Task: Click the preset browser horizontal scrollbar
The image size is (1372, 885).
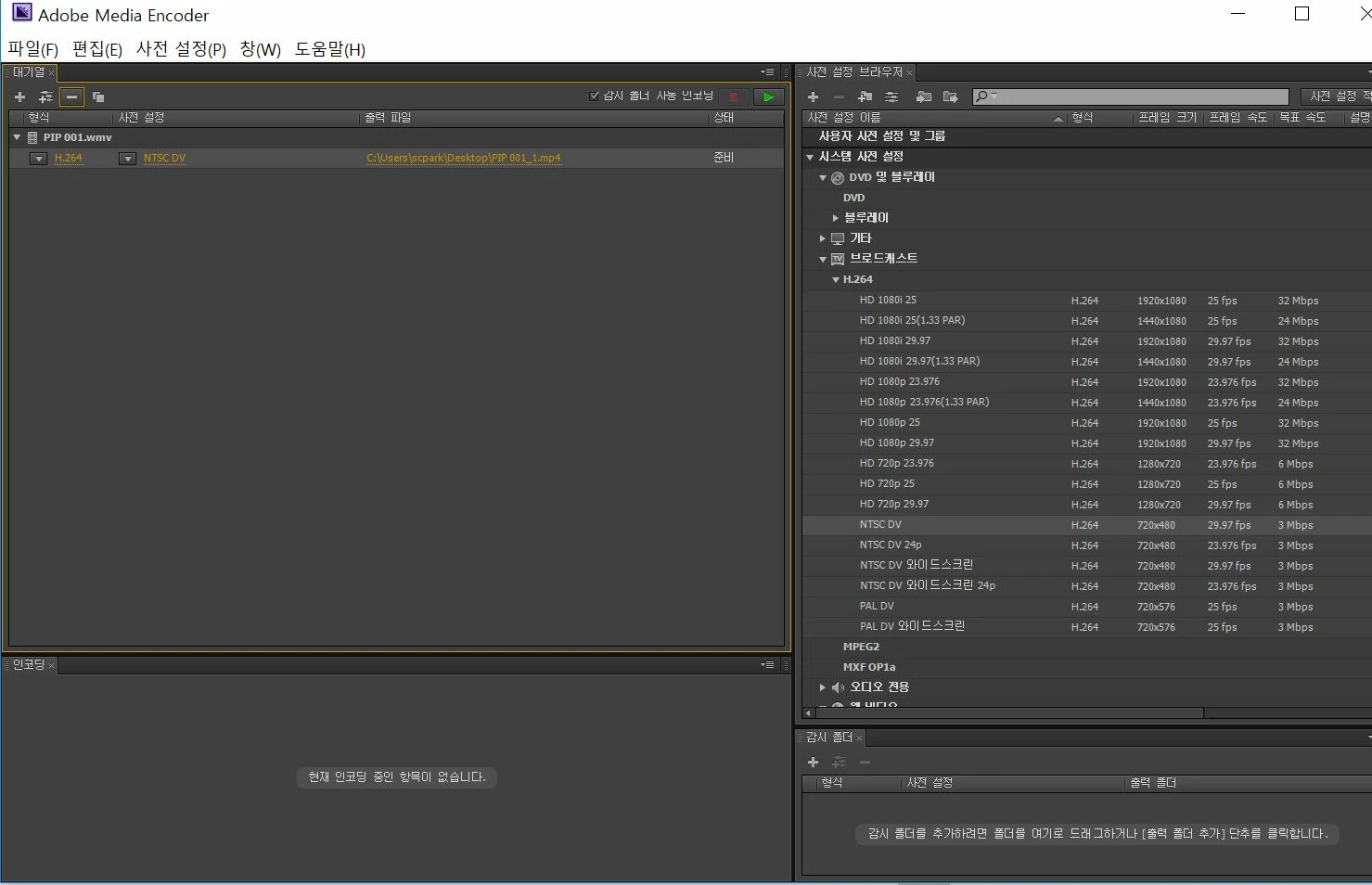Action: pyautogui.click(x=1009, y=713)
